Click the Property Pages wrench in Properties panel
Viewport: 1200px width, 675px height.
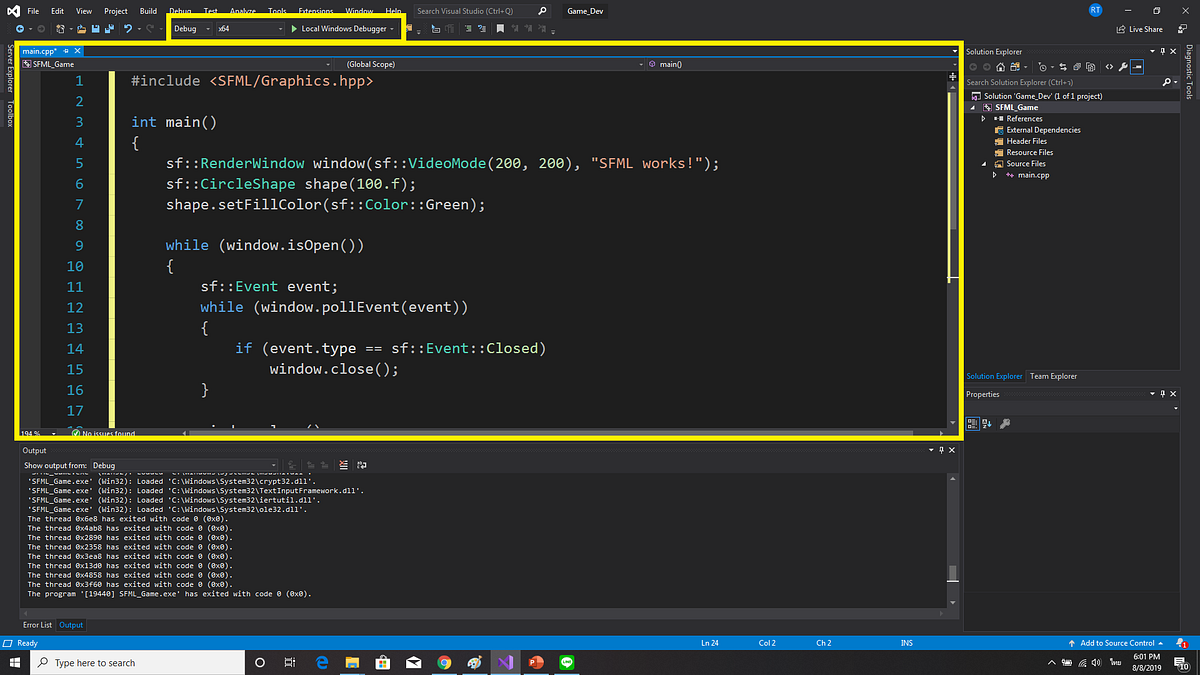(x=1005, y=424)
